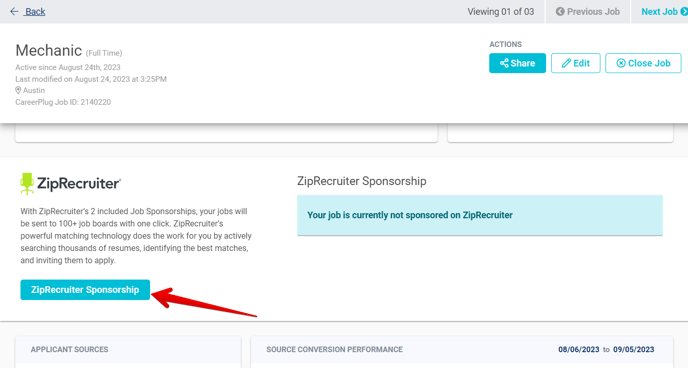Click the pencil icon on Edit
The width and height of the screenshot is (688, 368).
click(566, 63)
